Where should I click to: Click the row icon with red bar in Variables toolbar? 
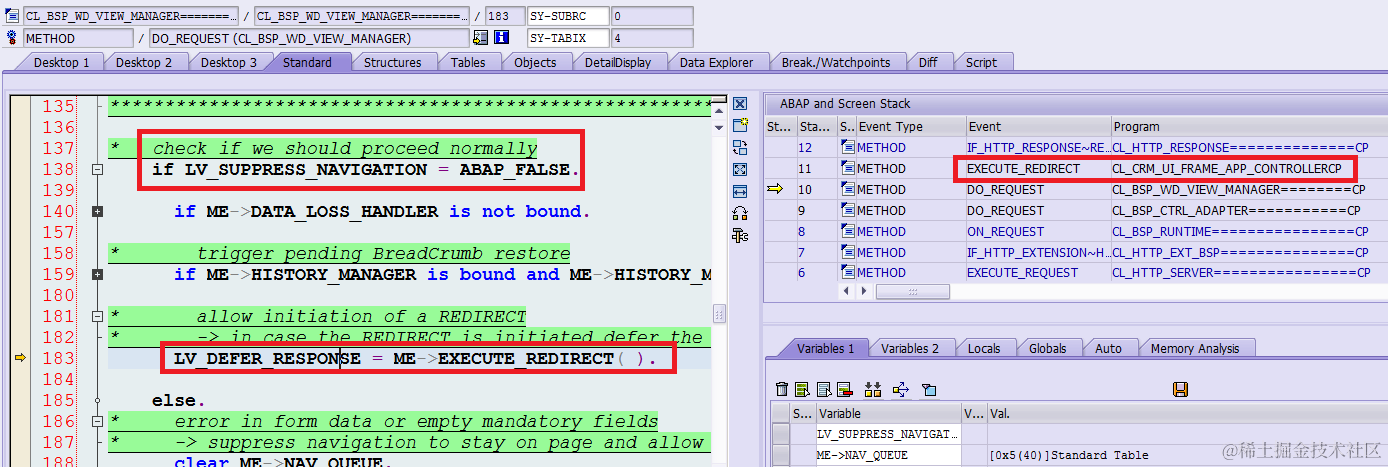tap(844, 389)
